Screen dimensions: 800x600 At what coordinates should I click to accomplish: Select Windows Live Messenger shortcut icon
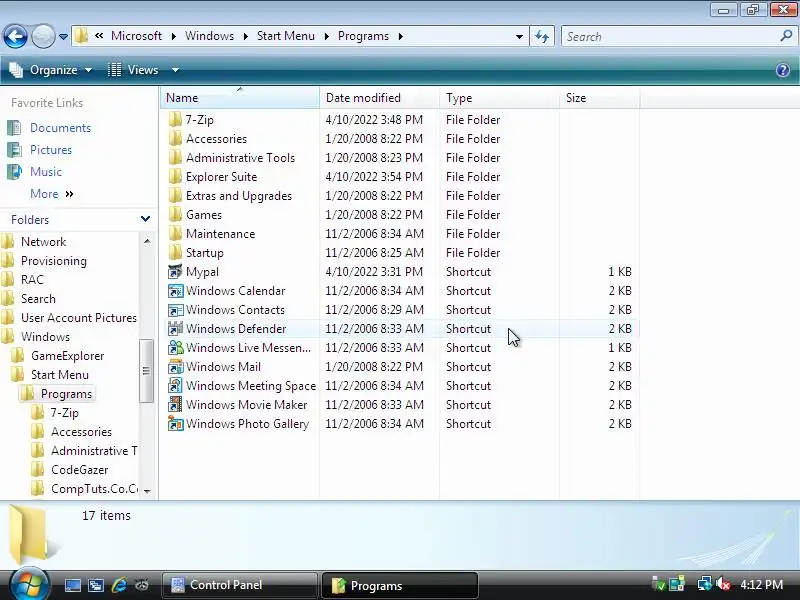[175, 347]
